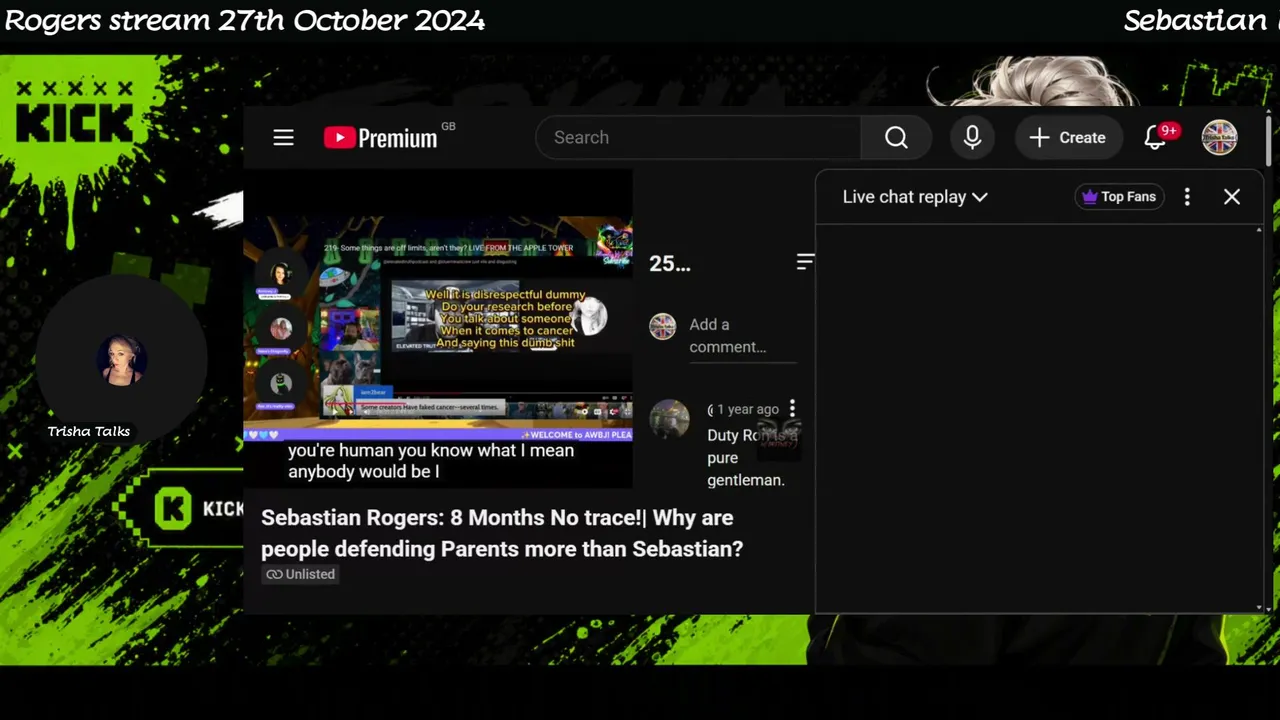This screenshot has height=720, width=1280.
Task: Expand the Live chat replay dropdown
Action: click(x=915, y=197)
